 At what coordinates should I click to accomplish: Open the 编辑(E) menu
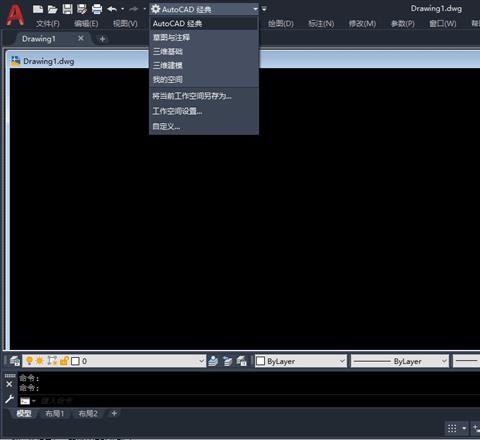(x=86, y=24)
